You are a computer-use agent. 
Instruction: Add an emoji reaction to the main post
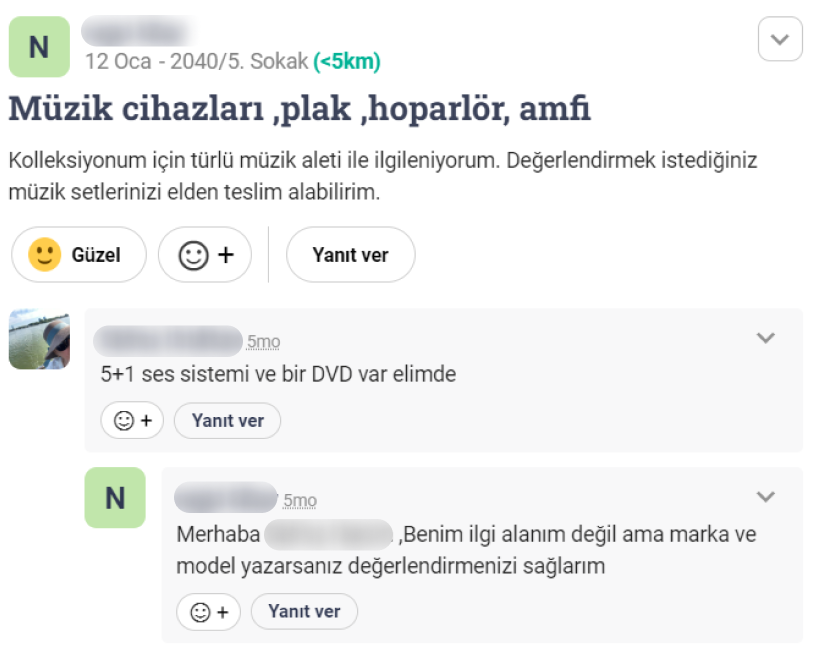(x=205, y=255)
